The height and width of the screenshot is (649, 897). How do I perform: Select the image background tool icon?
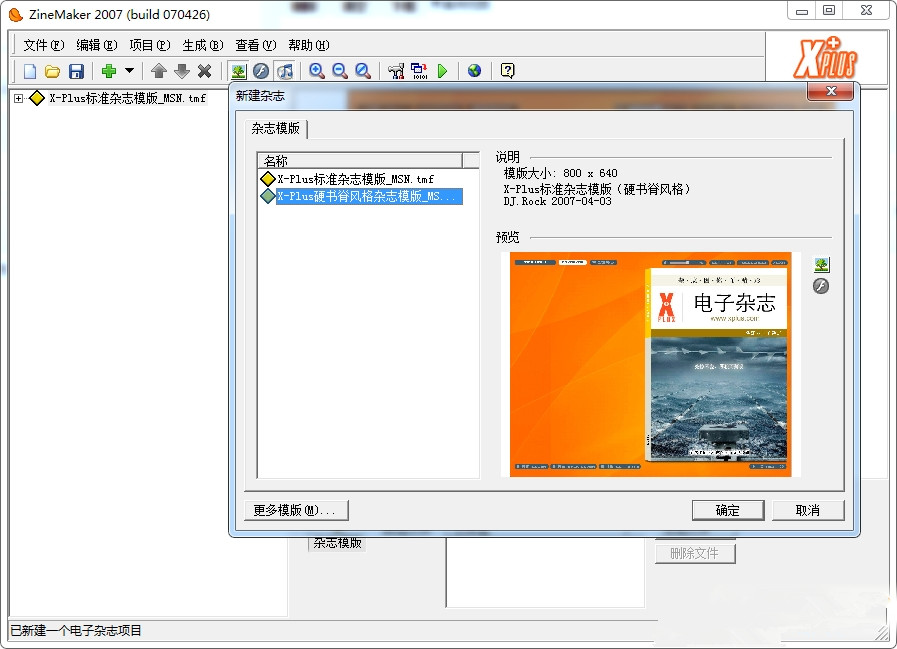[x=238, y=71]
